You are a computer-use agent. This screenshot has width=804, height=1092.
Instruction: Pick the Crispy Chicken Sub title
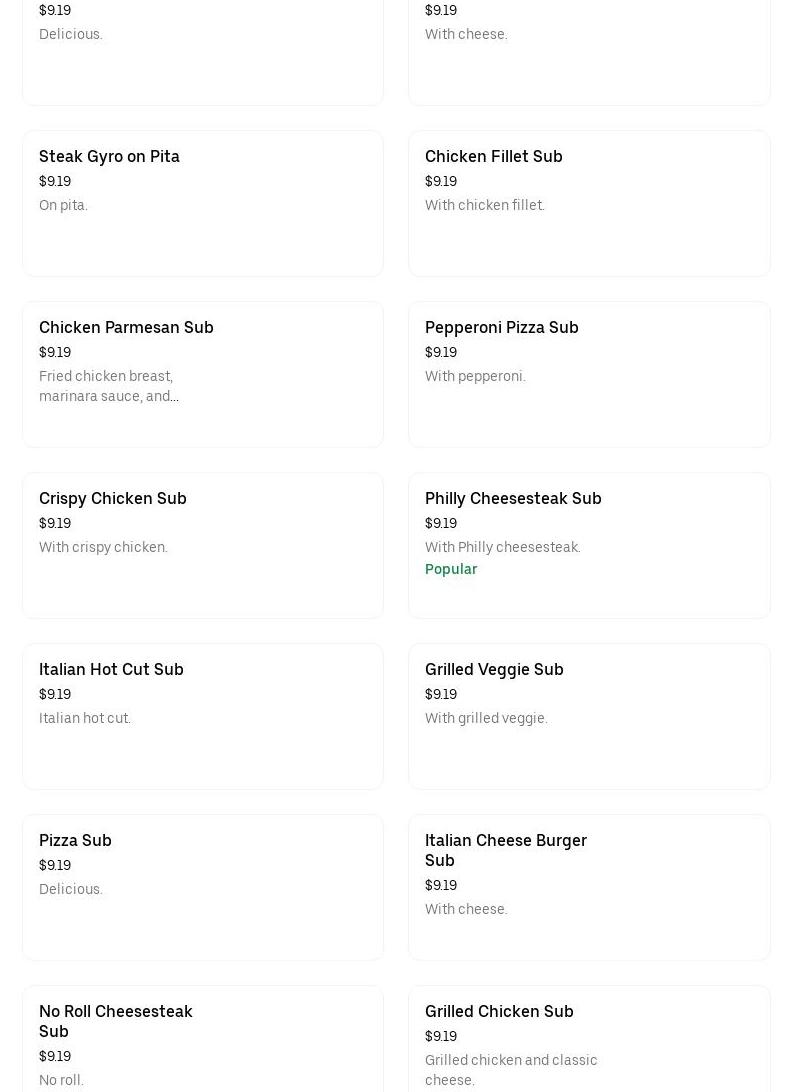(x=113, y=498)
